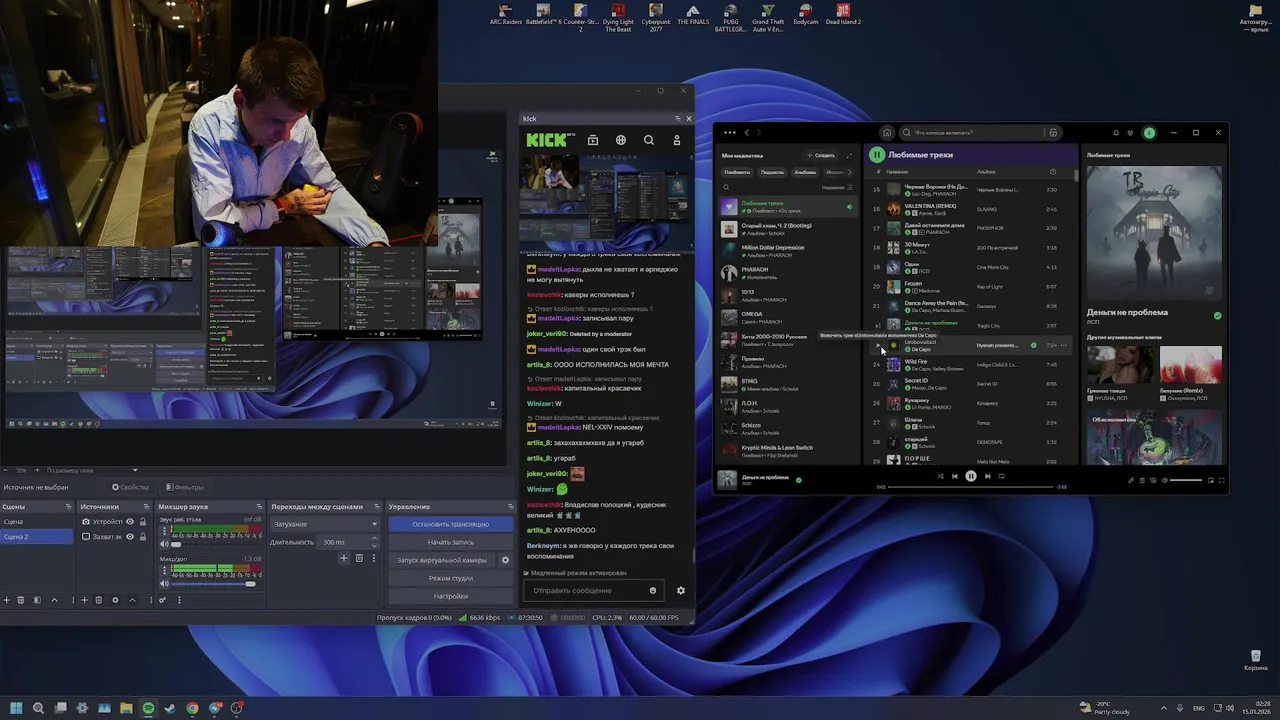The height and width of the screenshot is (720, 1280).
Task: Open Spotify Home button
Action: pyautogui.click(x=886, y=132)
